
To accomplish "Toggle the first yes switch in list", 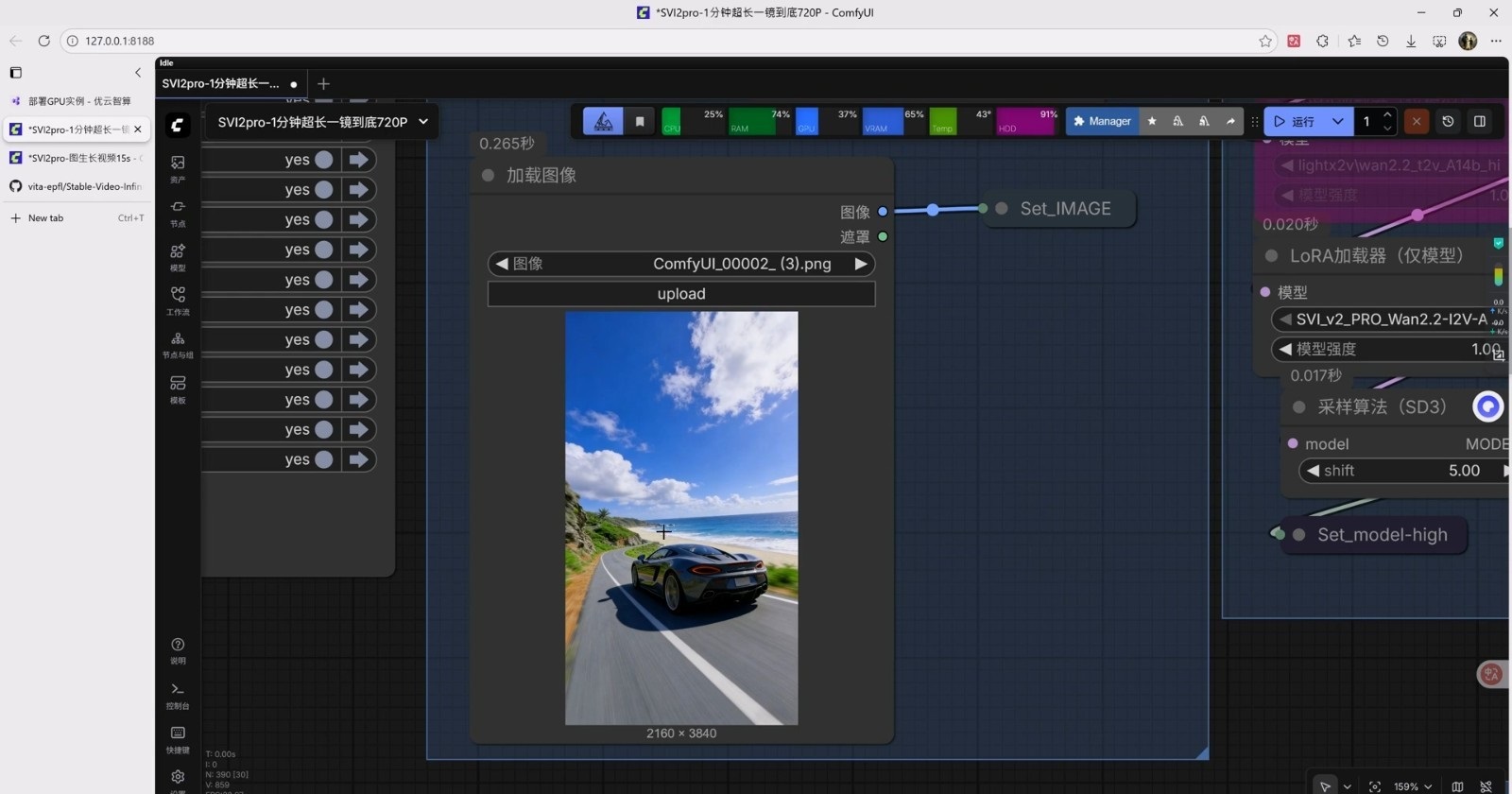I will (x=323, y=160).
